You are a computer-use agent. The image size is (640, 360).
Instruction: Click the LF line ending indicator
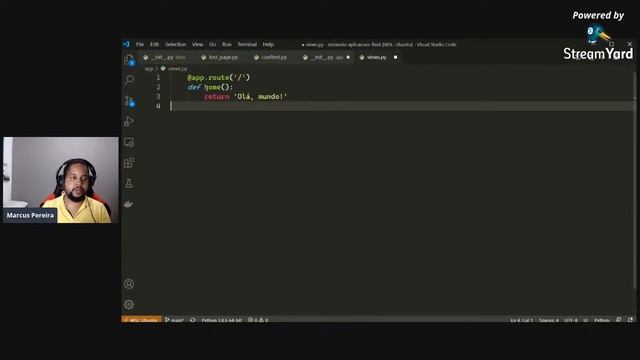click(585, 320)
